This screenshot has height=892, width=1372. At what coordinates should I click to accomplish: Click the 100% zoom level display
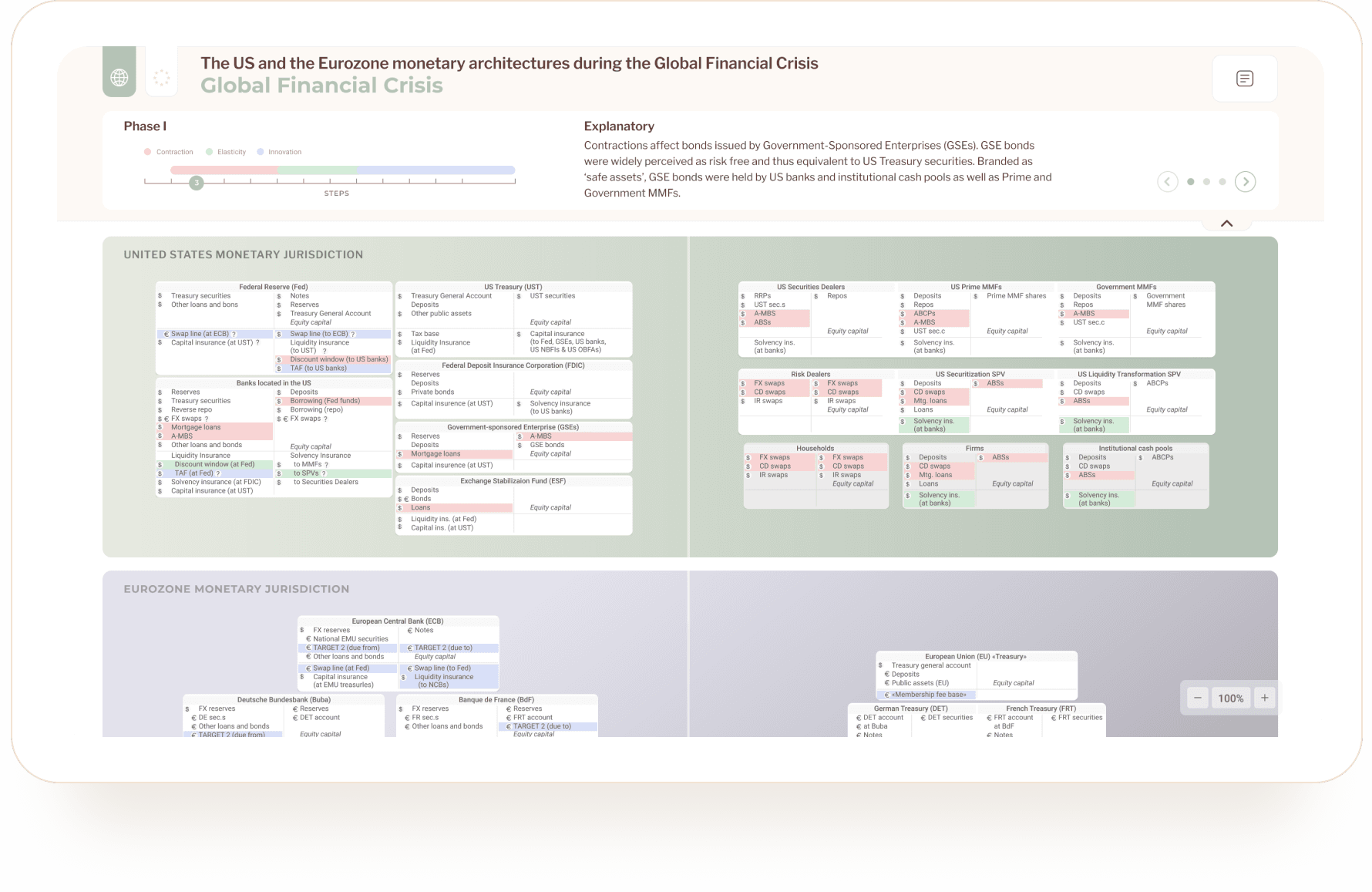coord(1230,698)
